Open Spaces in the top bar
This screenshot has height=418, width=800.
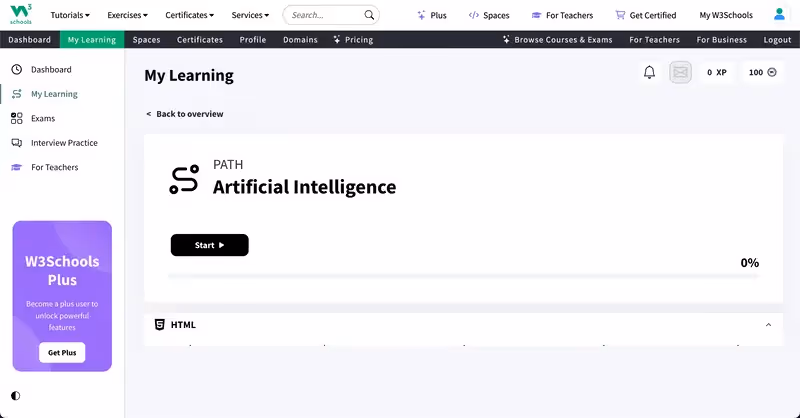(489, 15)
